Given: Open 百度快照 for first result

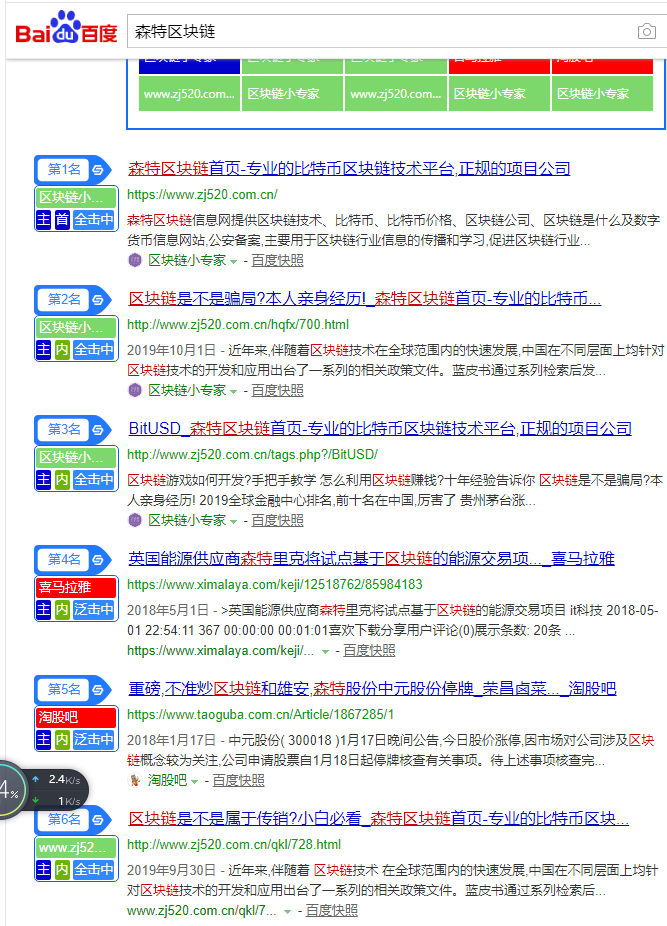Looking at the screenshot, I should [x=278, y=260].
